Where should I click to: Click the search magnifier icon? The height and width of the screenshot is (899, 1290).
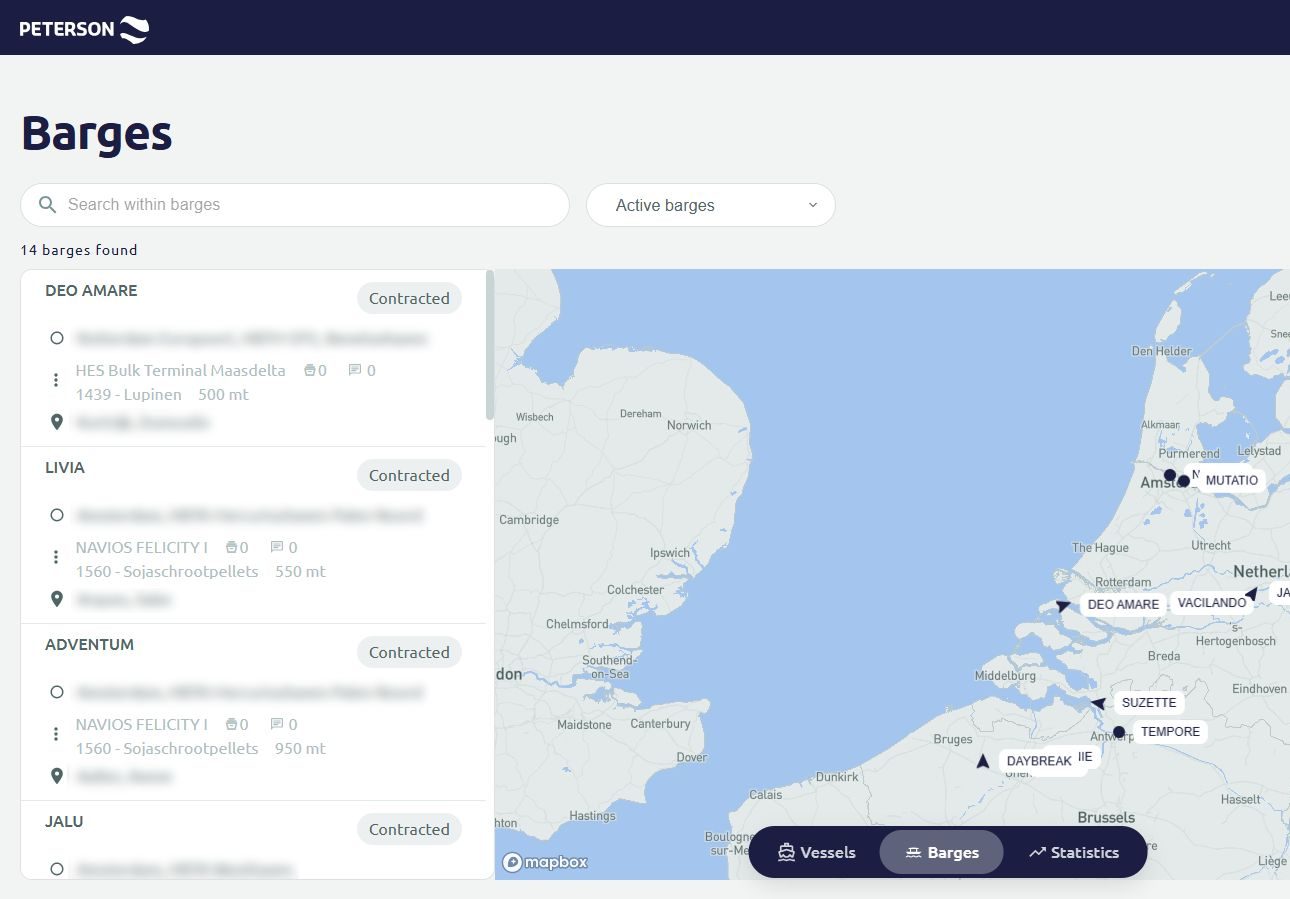point(47,205)
